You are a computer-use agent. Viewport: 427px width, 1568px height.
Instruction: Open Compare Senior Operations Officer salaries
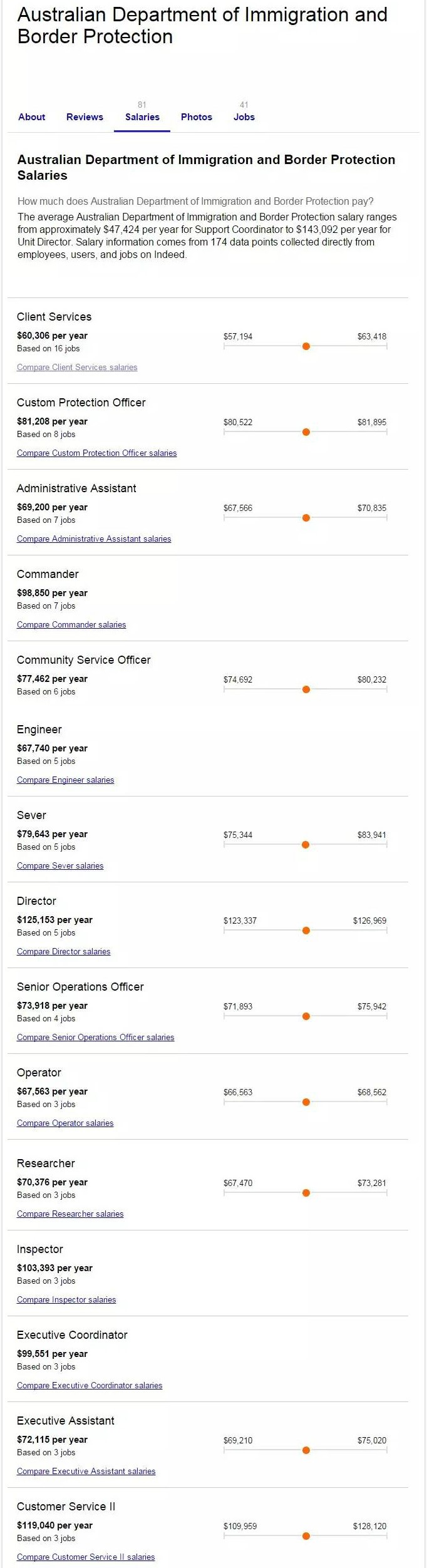pyautogui.click(x=96, y=1038)
